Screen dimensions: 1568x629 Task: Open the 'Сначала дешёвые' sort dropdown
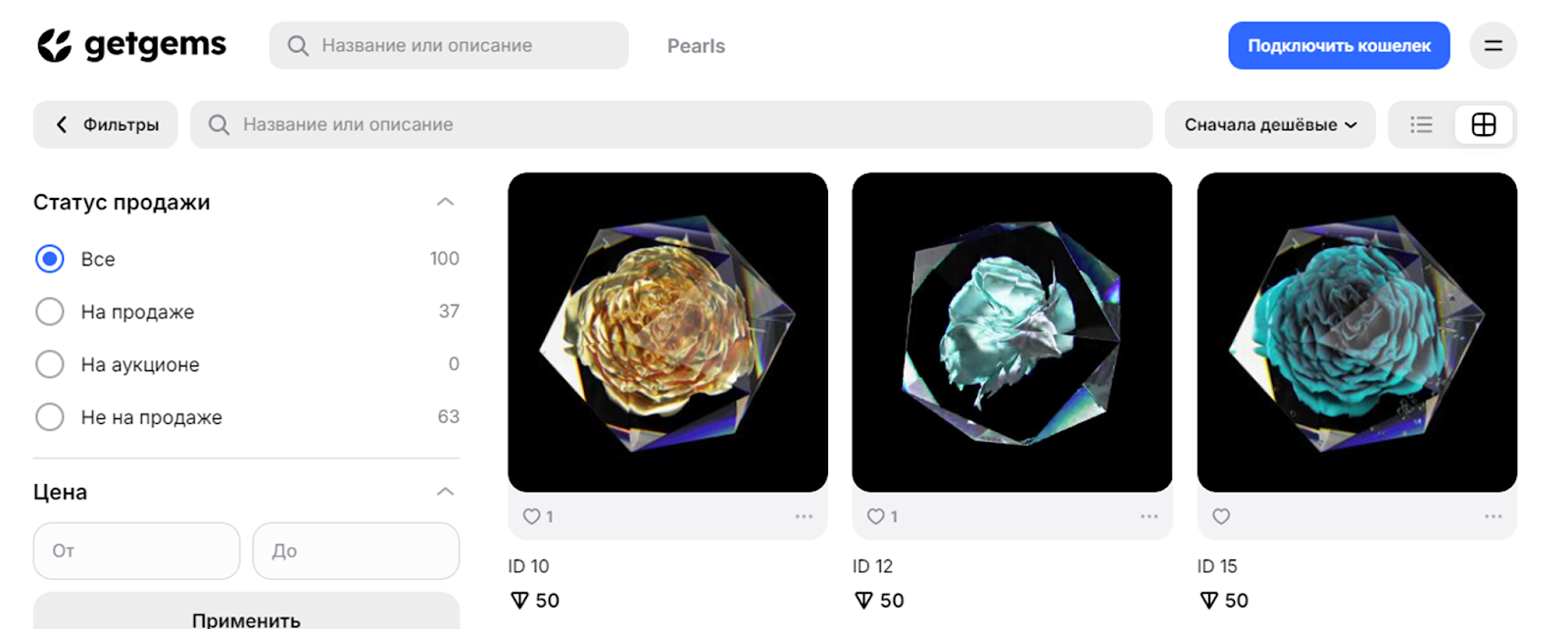(1269, 124)
